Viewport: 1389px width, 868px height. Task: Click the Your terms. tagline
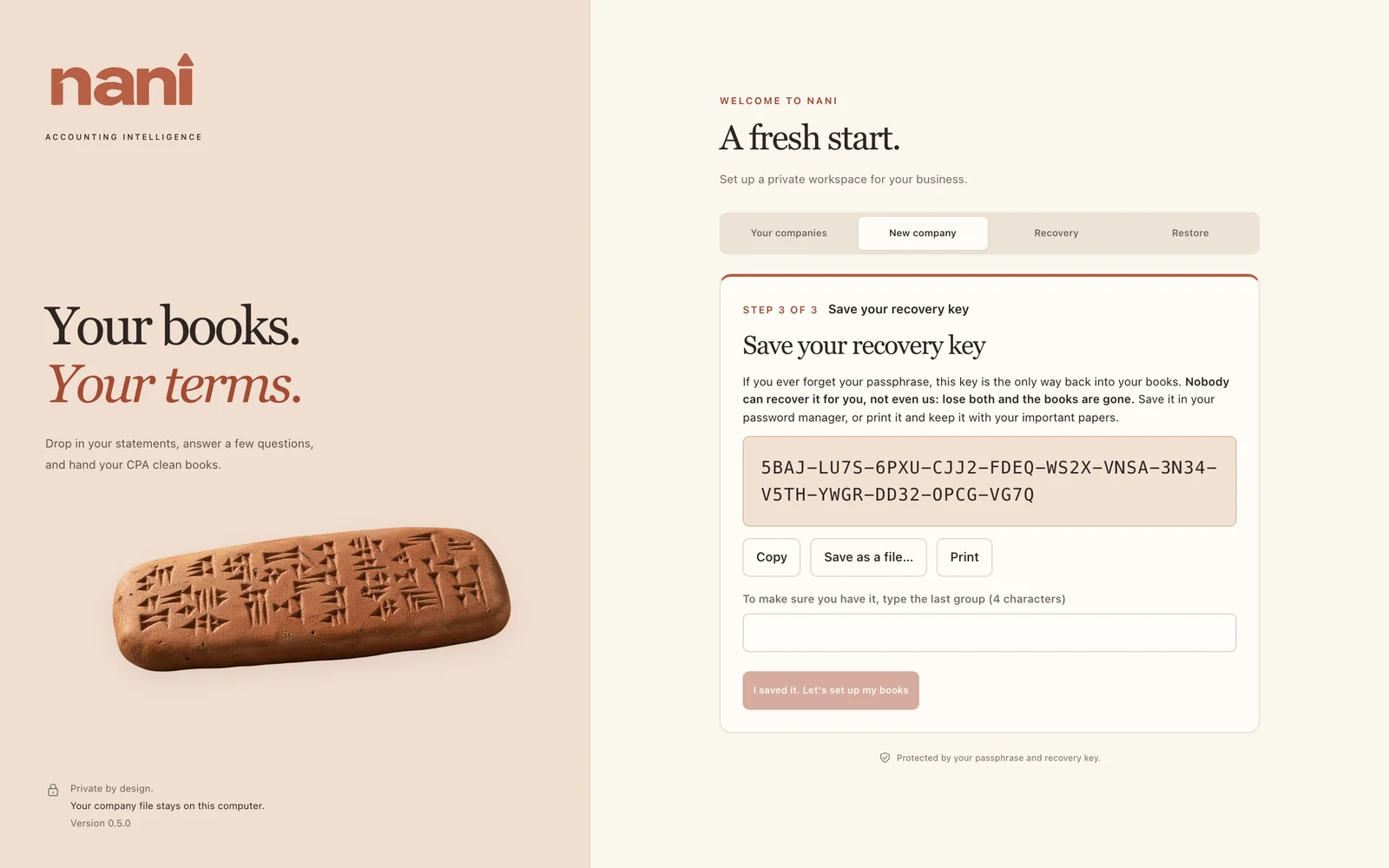click(x=174, y=384)
